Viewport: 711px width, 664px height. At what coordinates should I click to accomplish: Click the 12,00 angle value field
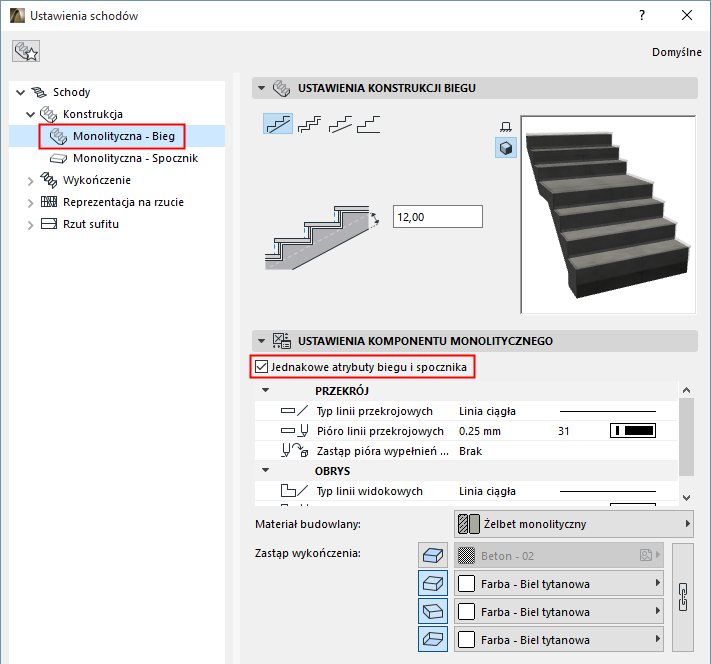438,217
